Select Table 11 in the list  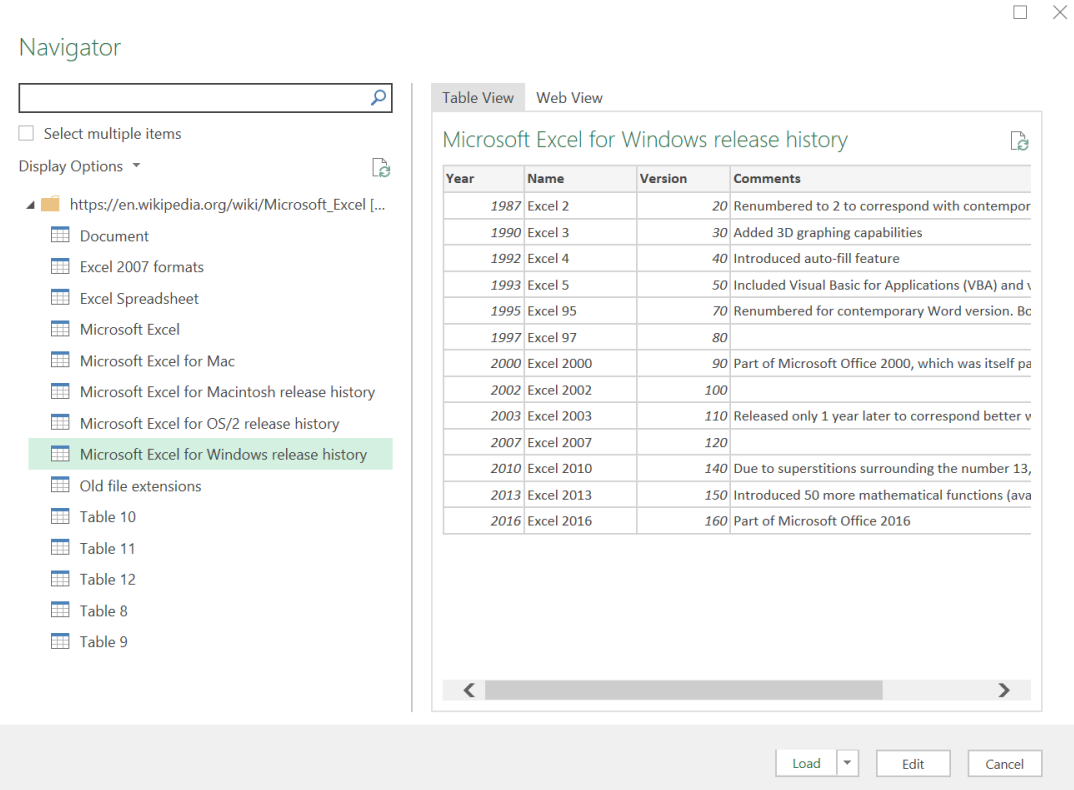108,548
